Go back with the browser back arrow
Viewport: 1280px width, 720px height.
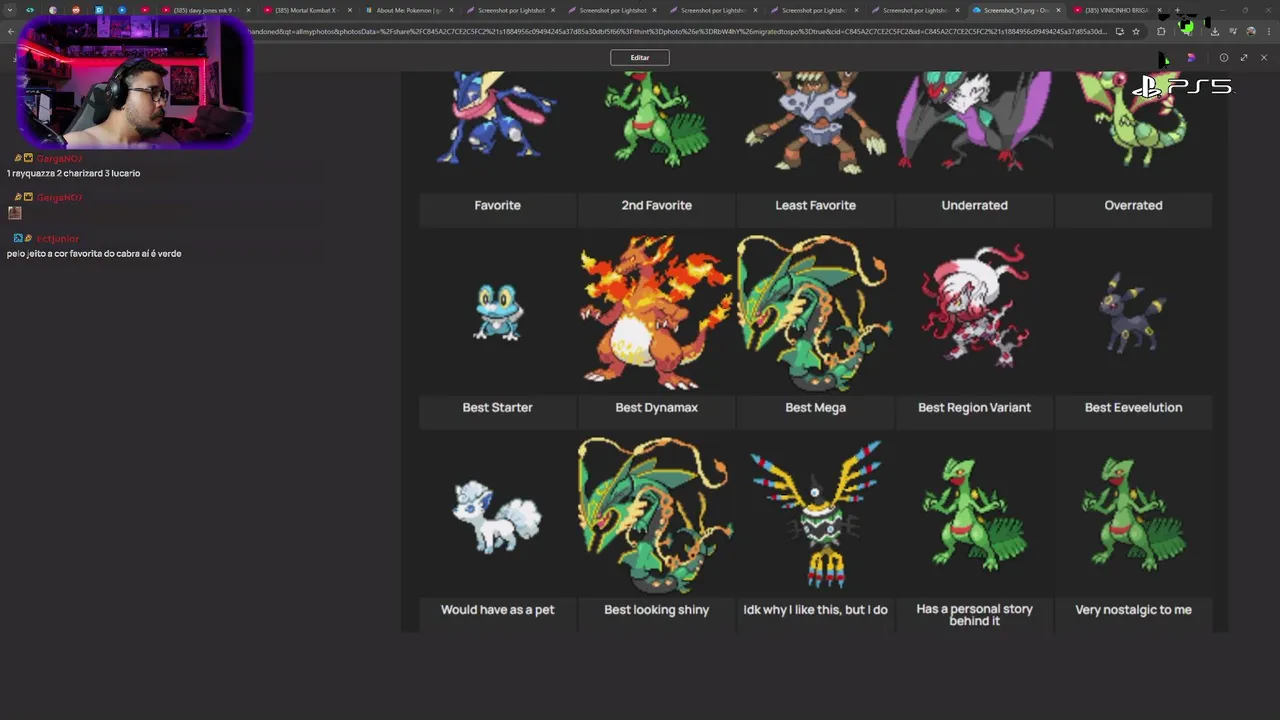coord(10,31)
